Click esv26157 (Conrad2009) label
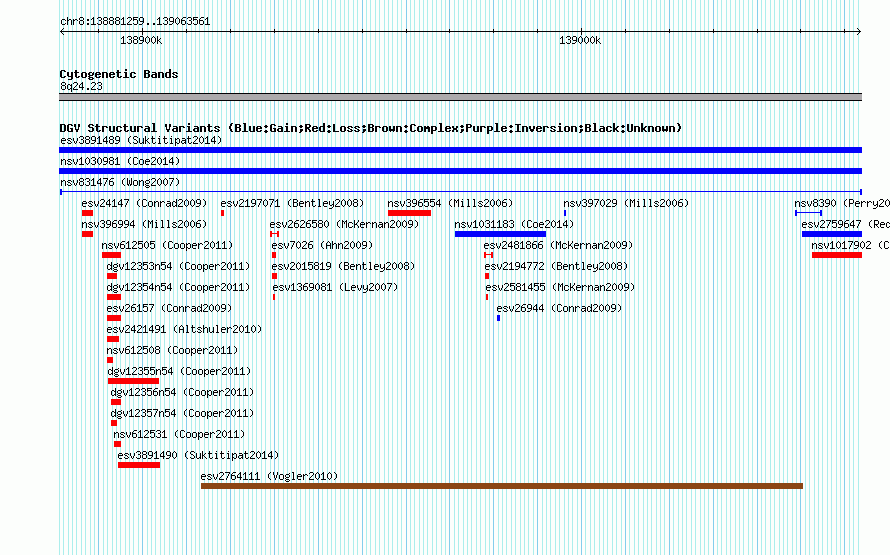The width and height of the screenshot is (890, 555). (x=169, y=308)
